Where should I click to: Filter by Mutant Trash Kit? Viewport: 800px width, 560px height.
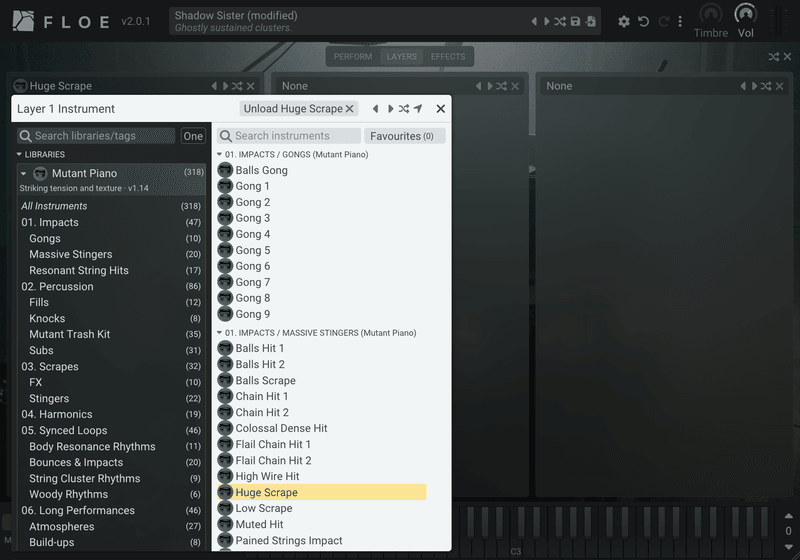click(111, 334)
